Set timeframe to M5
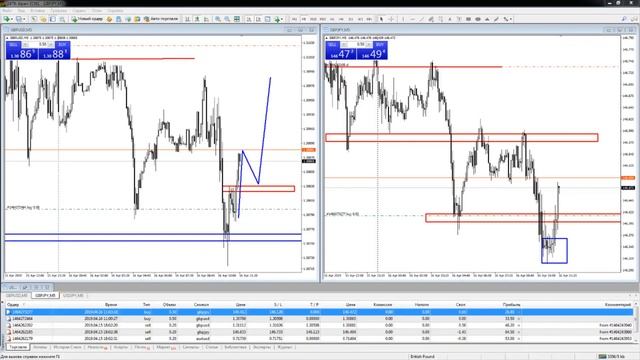640x360 pixels. (304, 19)
